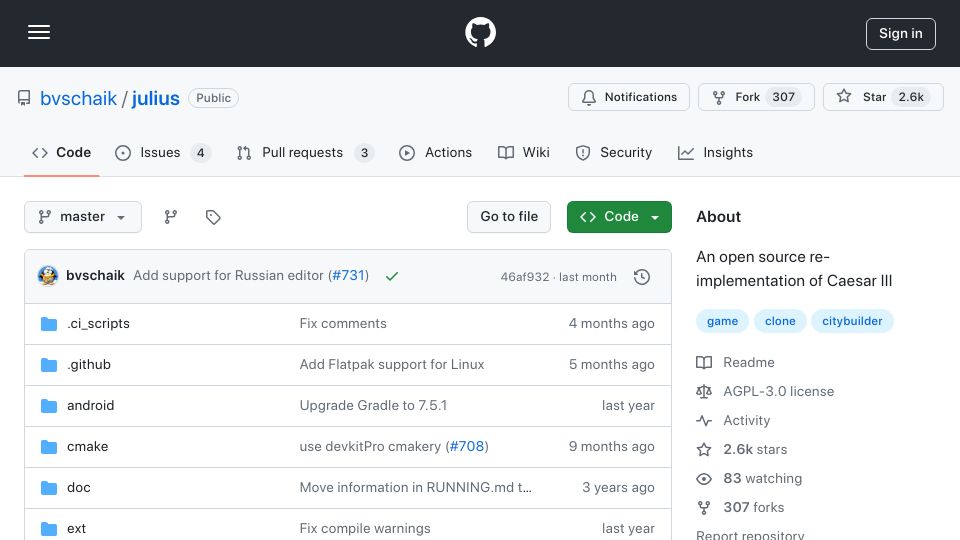960x540 pixels.
Task: Open the .github folder
Action: (x=89, y=364)
